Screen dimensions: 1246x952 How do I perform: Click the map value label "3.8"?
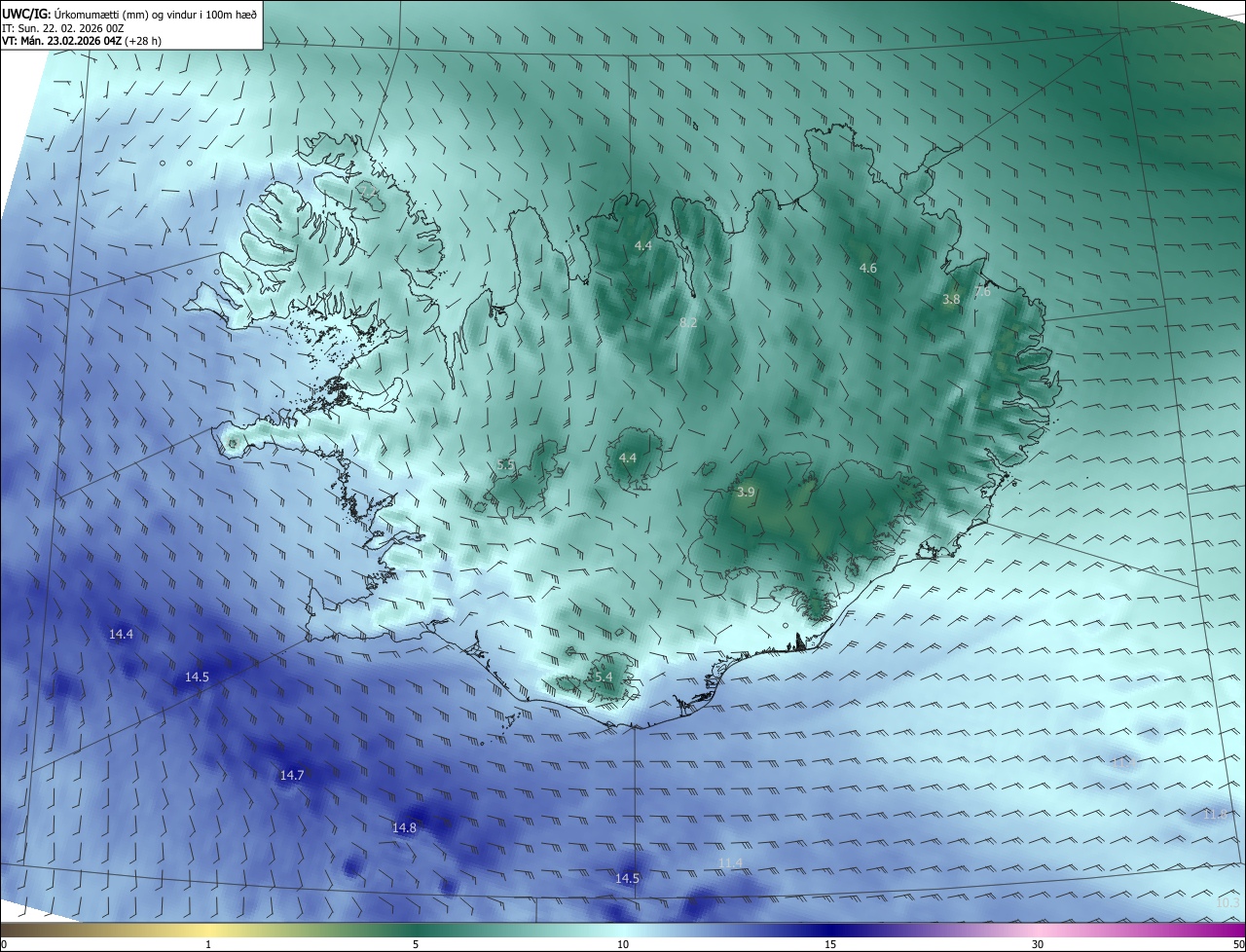tap(951, 300)
